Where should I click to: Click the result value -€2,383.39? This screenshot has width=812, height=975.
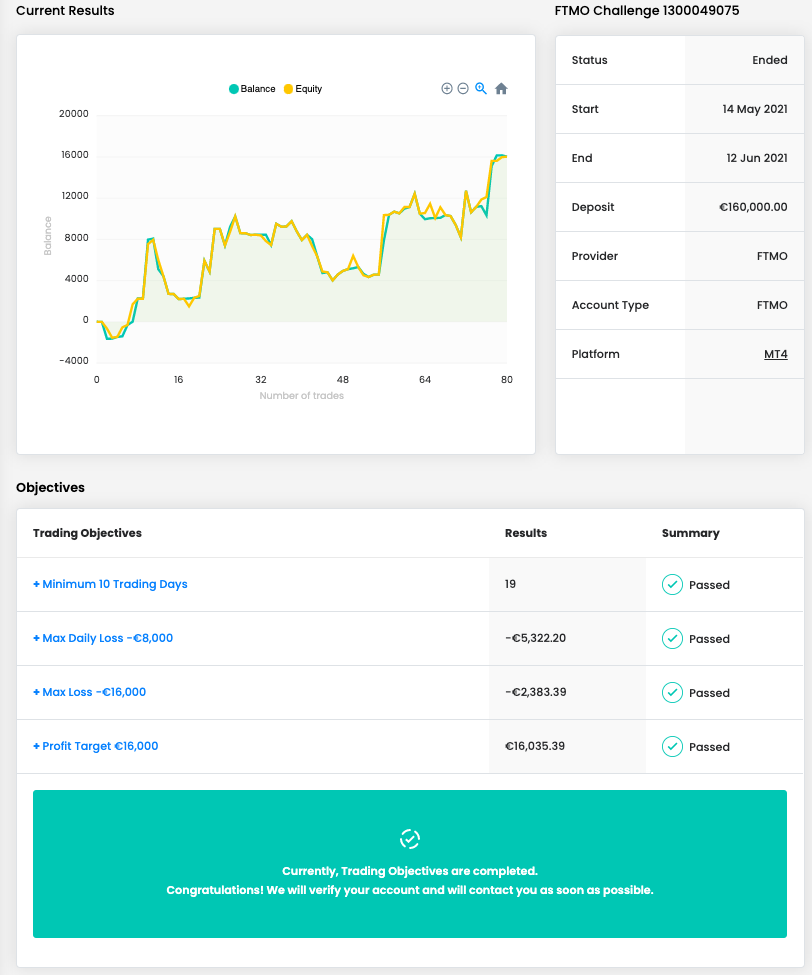pos(535,692)
